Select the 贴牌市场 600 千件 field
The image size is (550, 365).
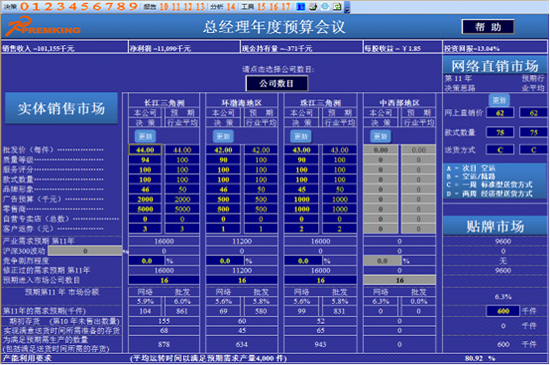(x=503, y=311)
